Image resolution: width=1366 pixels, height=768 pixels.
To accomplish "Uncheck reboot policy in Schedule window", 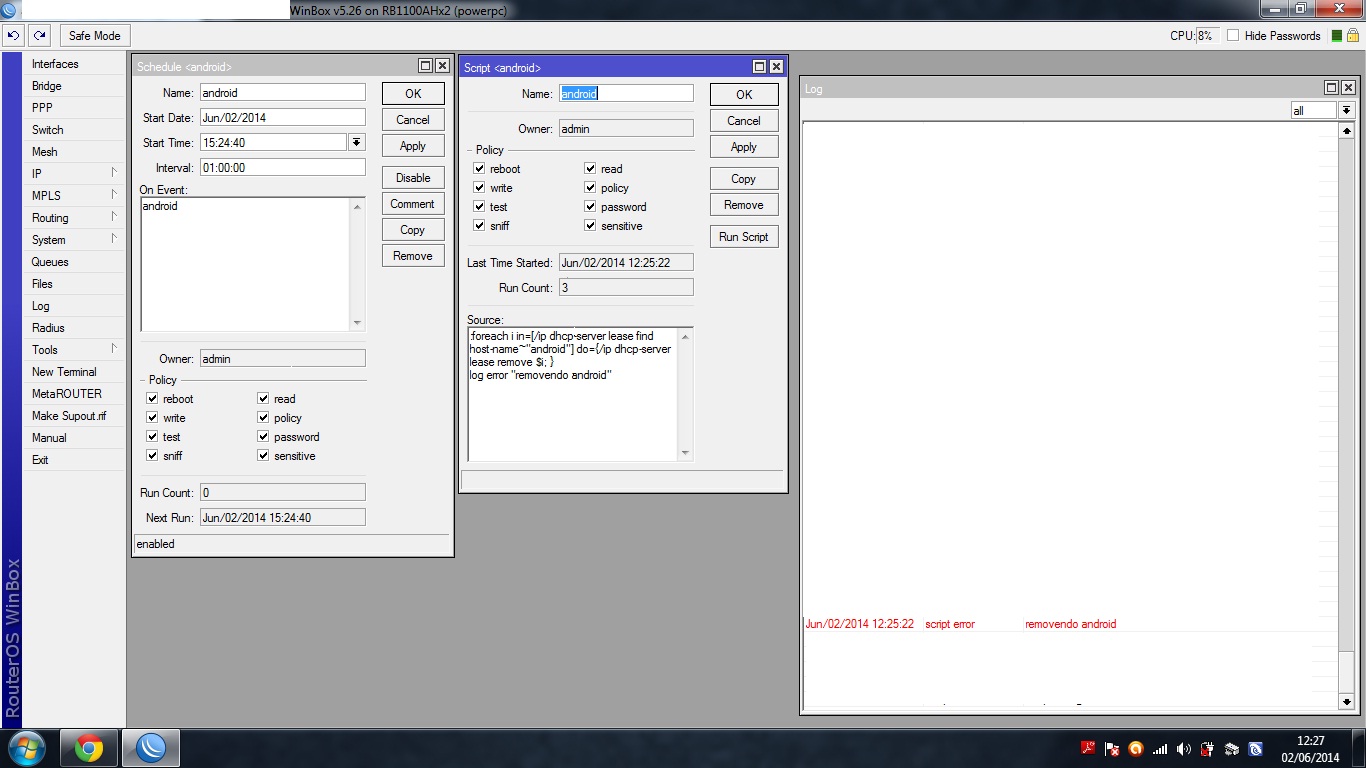I will (x=152, y=399).
